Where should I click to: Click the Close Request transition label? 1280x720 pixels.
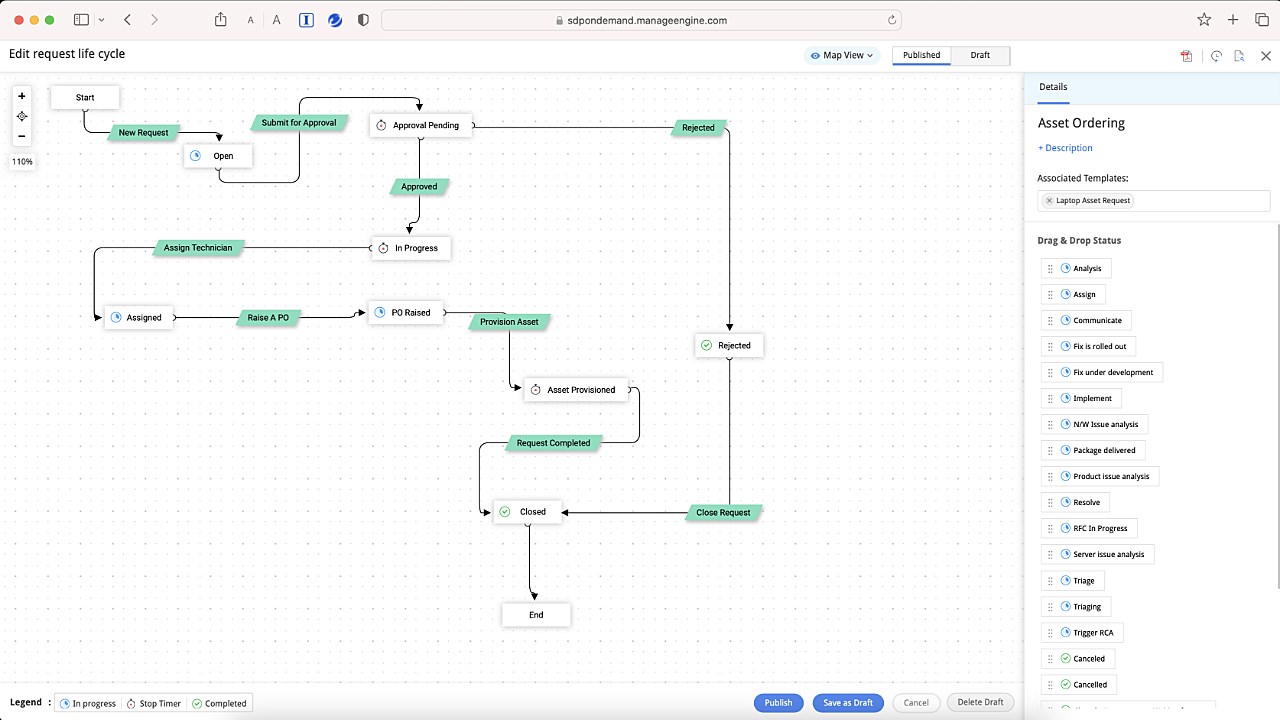click(723, 513)
